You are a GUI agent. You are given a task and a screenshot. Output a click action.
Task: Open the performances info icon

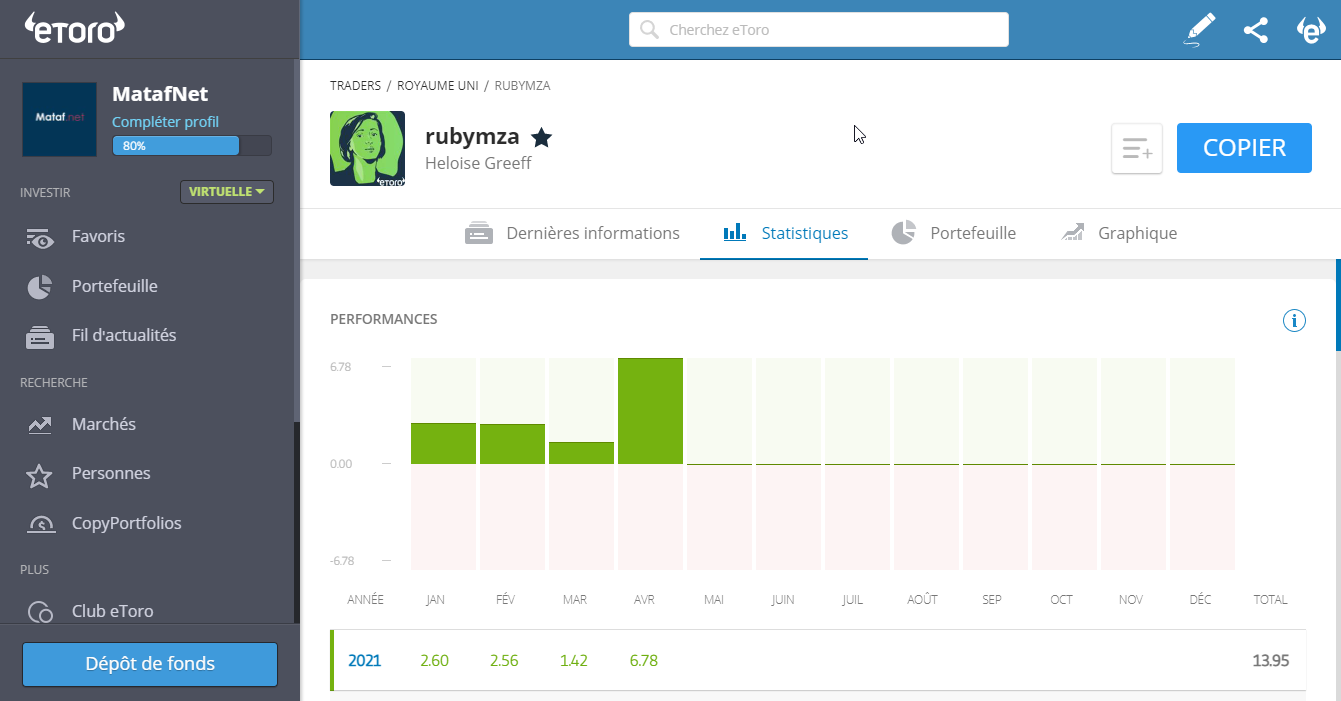[1294, 320]
